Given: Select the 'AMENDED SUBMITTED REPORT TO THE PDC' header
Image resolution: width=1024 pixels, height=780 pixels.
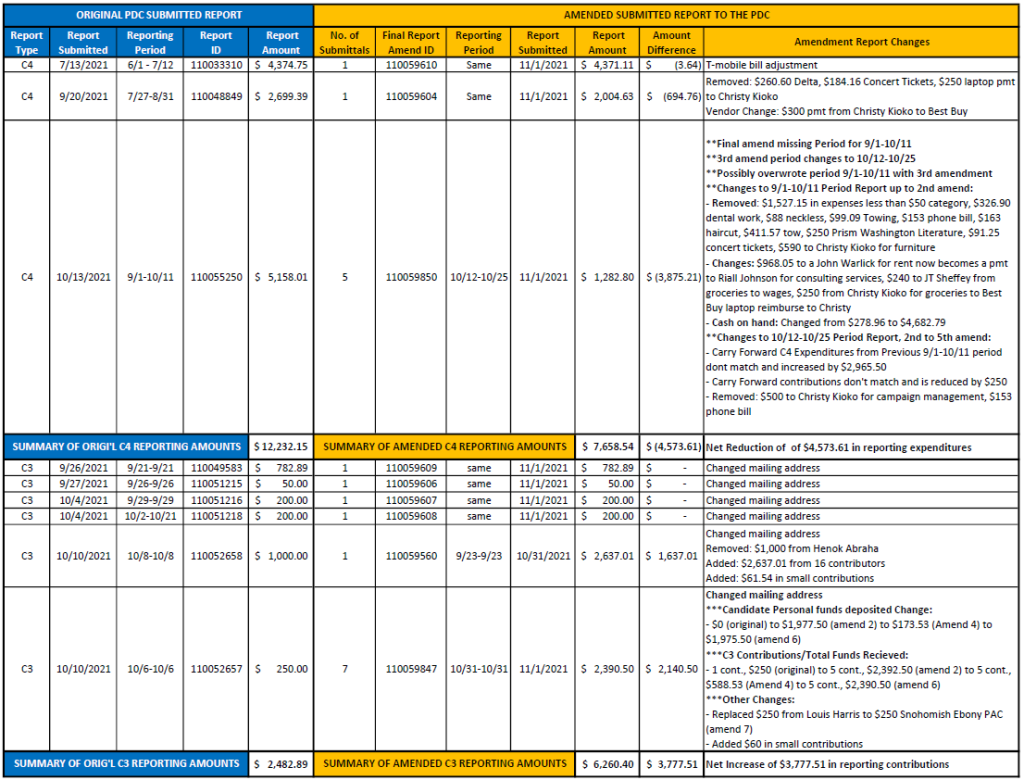Looking at the screenshot, I should pos(667,16).
